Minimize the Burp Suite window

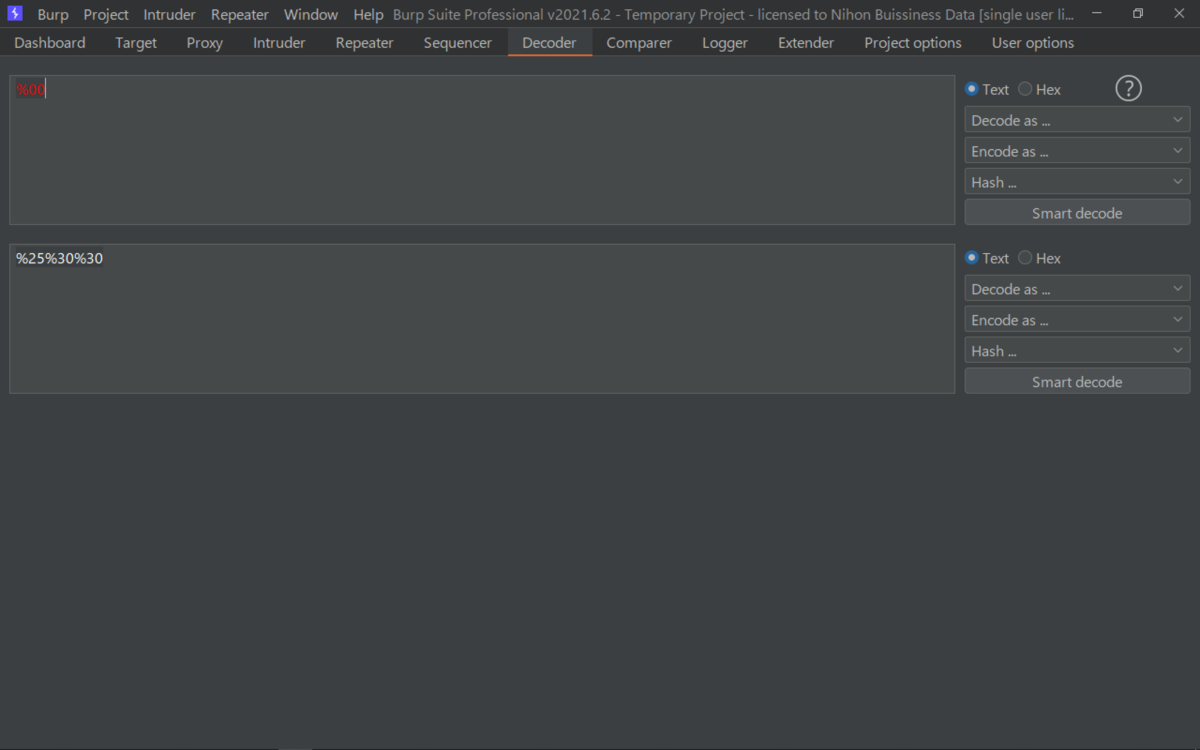click(x=1097, y=14)
